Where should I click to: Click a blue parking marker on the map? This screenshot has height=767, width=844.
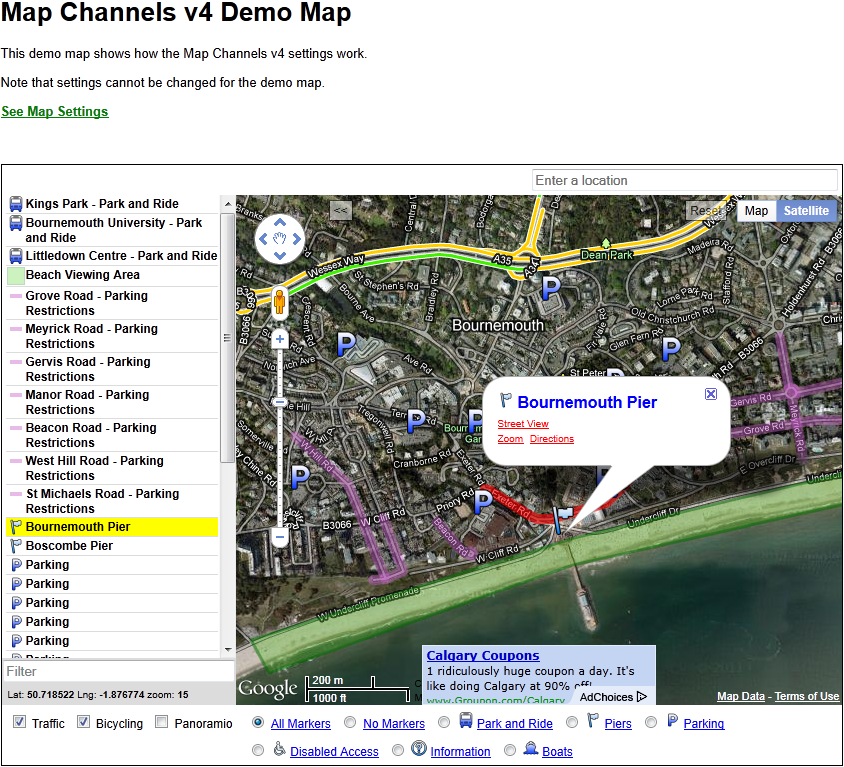345,344
